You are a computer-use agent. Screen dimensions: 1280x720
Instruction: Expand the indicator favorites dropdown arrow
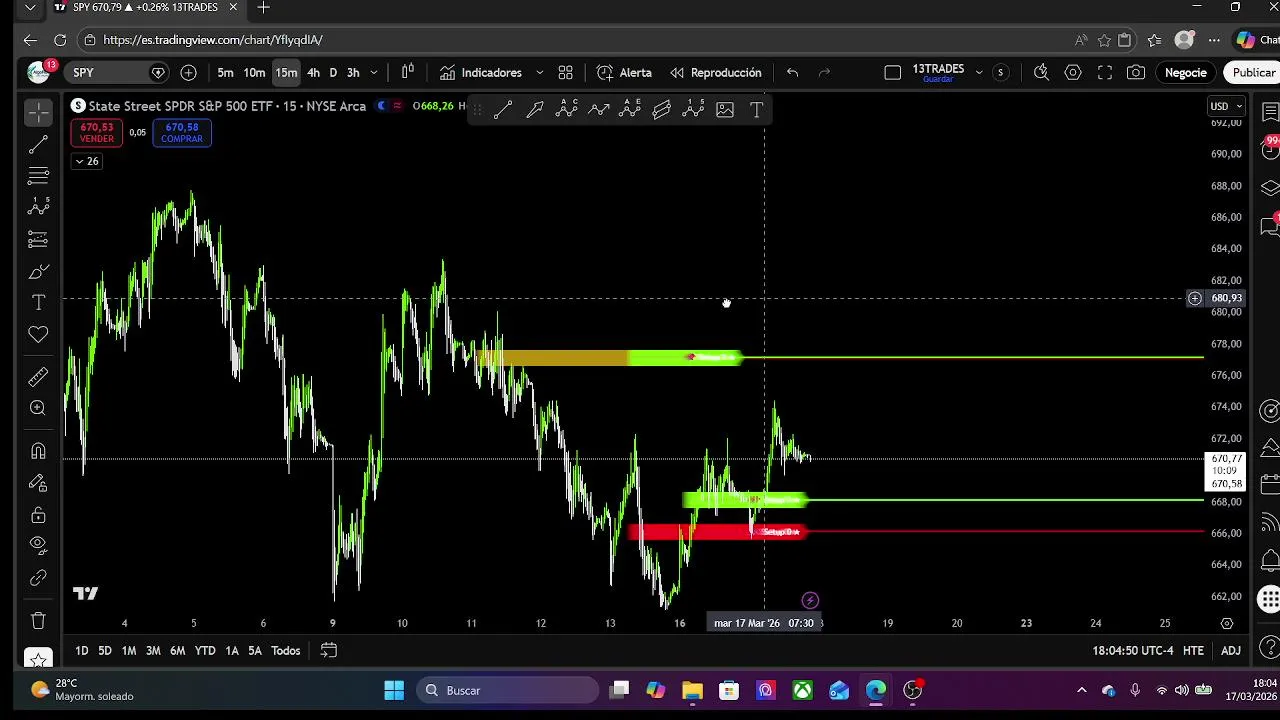click(539, 72)
